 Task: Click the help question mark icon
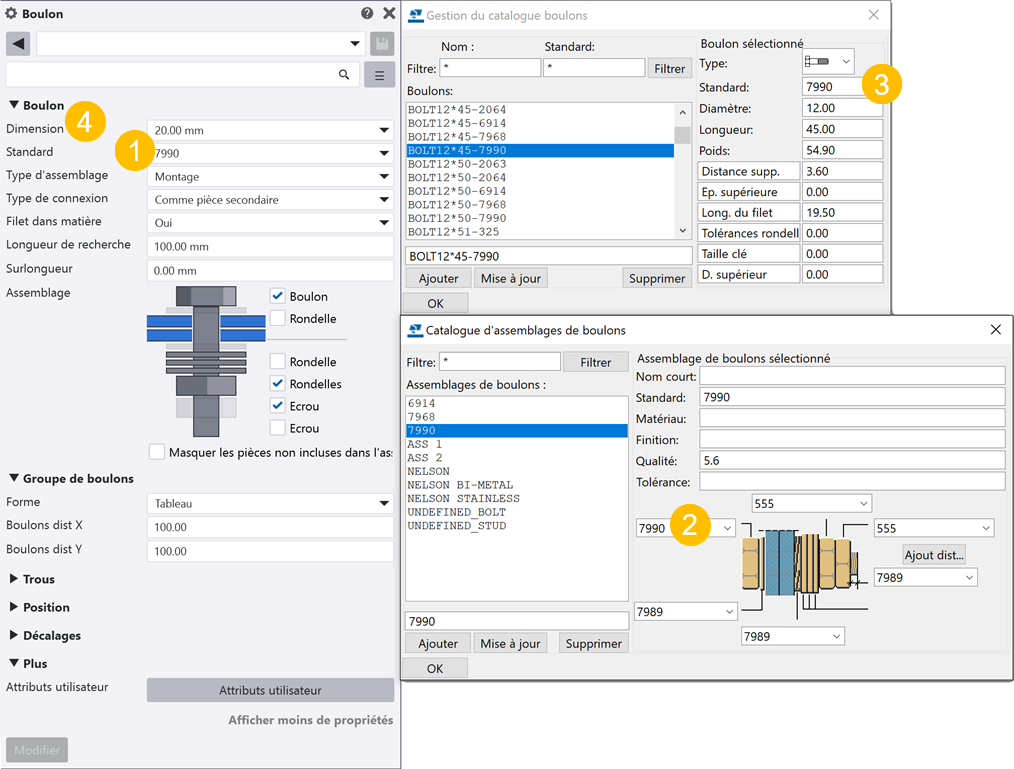[367, 14]
